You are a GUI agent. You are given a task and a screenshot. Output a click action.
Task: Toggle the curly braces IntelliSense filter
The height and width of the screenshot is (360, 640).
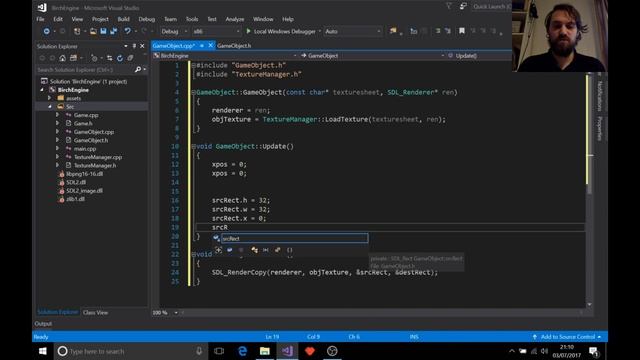tap(289, 250)
